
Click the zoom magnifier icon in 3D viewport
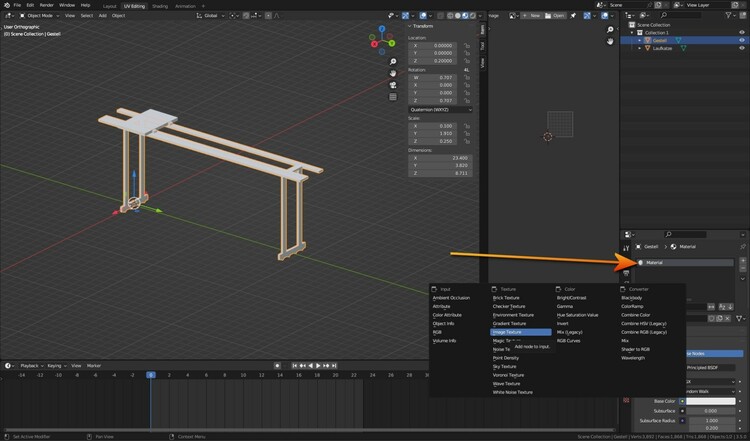(394, 62)
